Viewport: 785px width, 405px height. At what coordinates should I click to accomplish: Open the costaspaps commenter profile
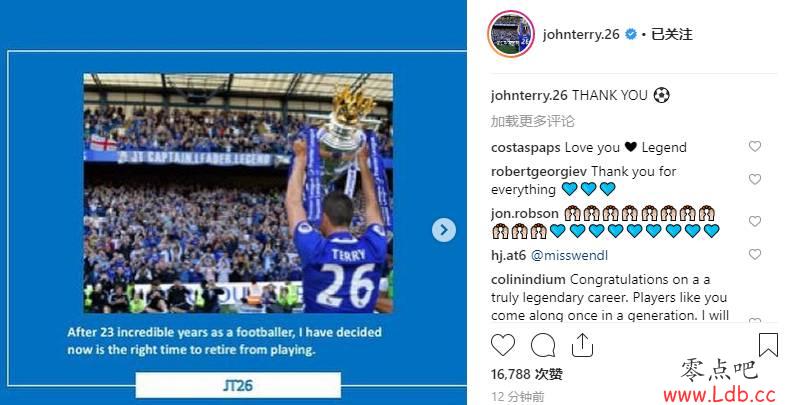[526, 148]
